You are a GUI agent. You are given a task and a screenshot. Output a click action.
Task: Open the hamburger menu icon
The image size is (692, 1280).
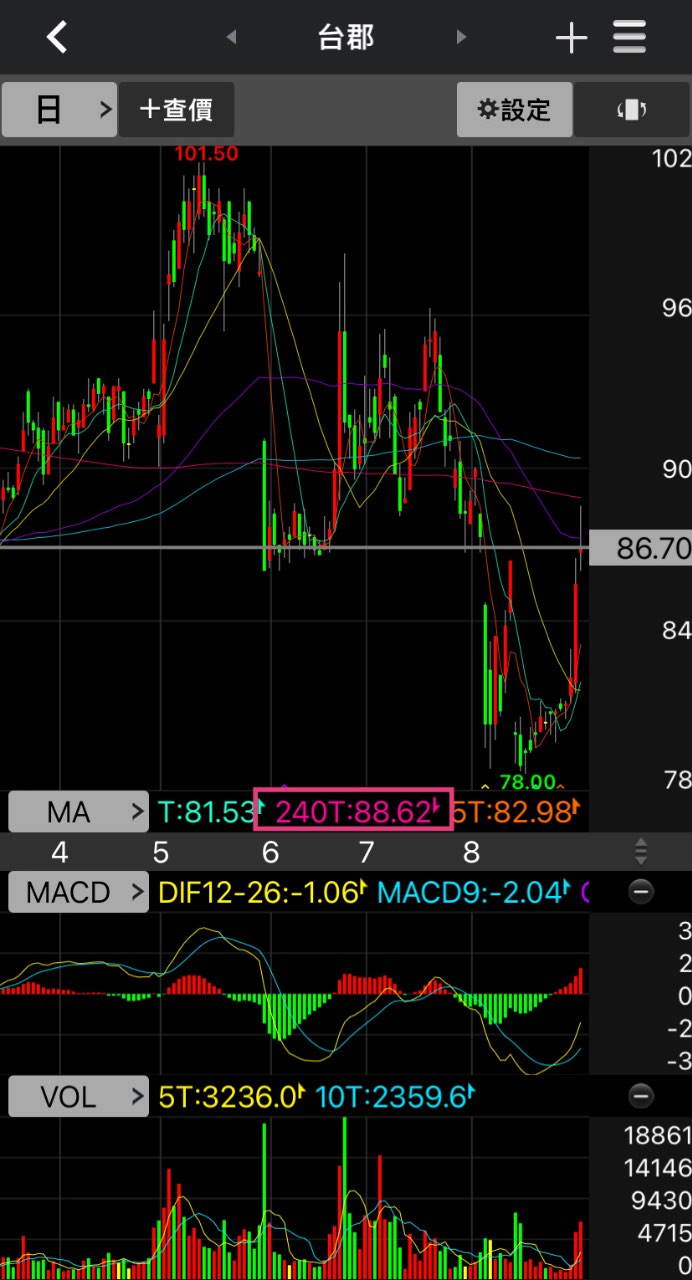point(630,37)
